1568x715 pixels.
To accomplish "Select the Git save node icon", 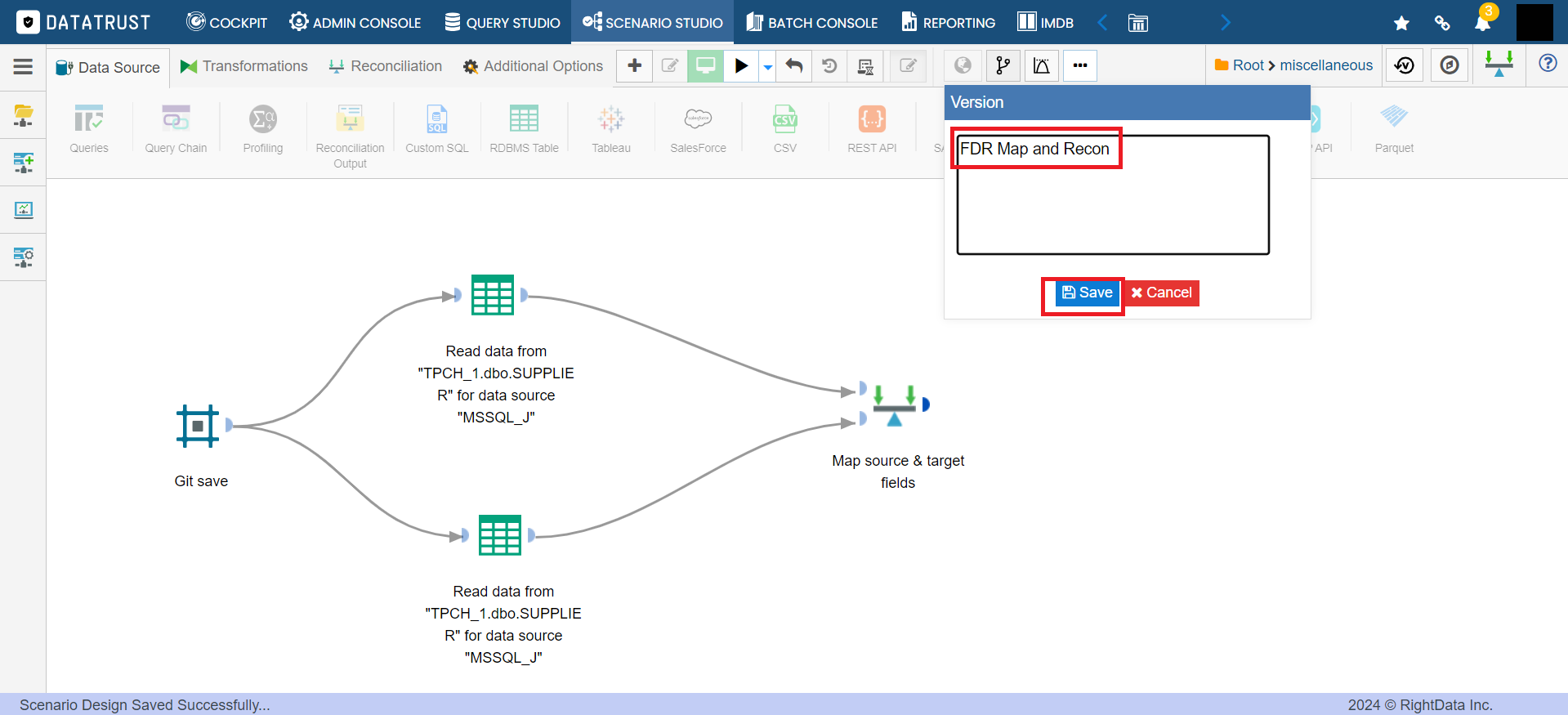I will 198,426.
